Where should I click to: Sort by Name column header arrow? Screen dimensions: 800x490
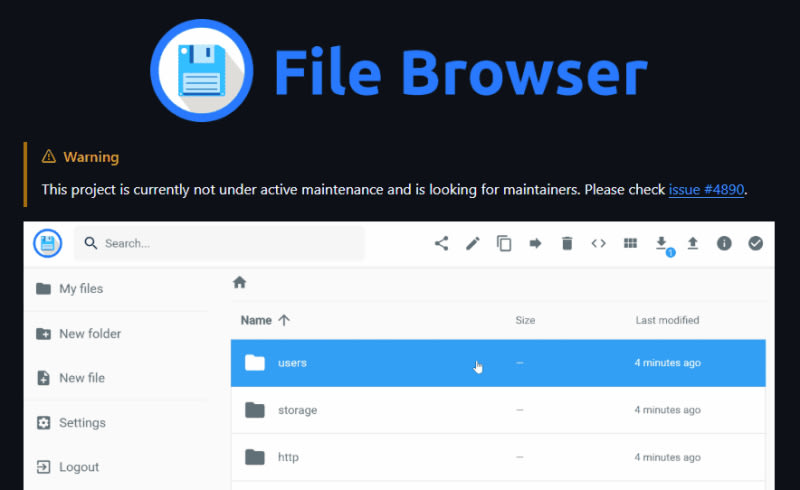click(x=283, y=320)
